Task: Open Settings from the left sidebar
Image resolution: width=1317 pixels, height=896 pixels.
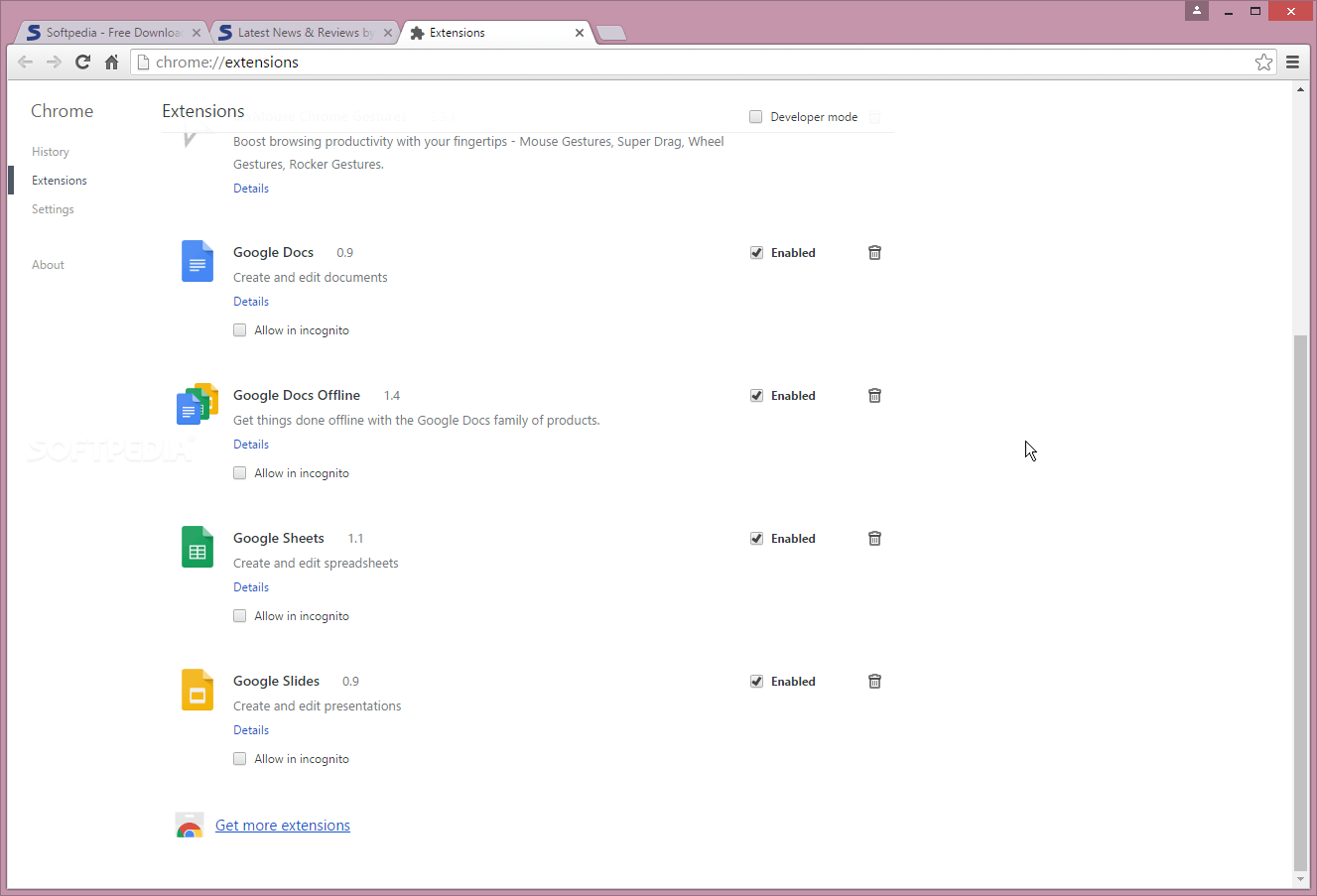Action: click(53, 208)
